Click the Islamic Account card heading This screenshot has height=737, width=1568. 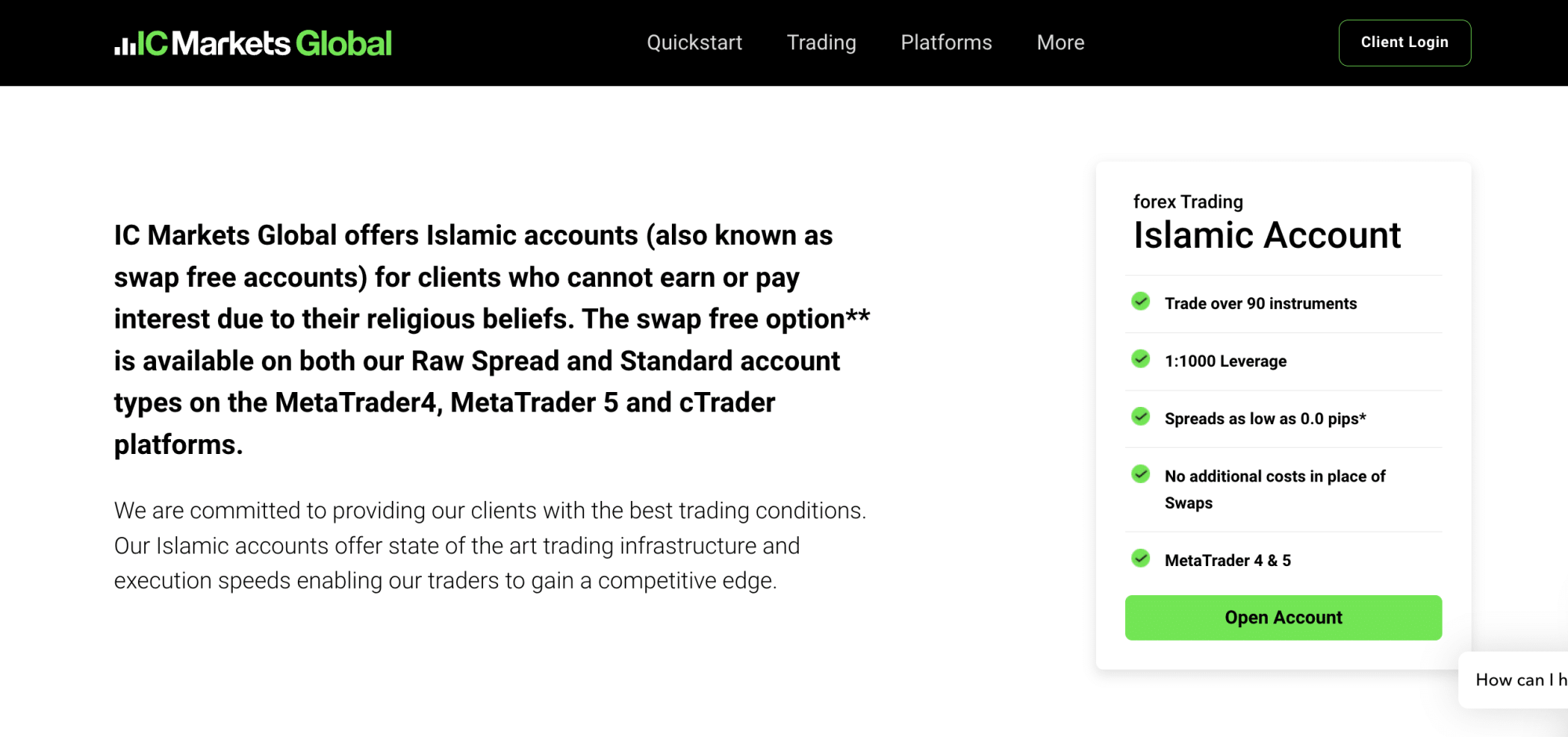coord(1266,235)
